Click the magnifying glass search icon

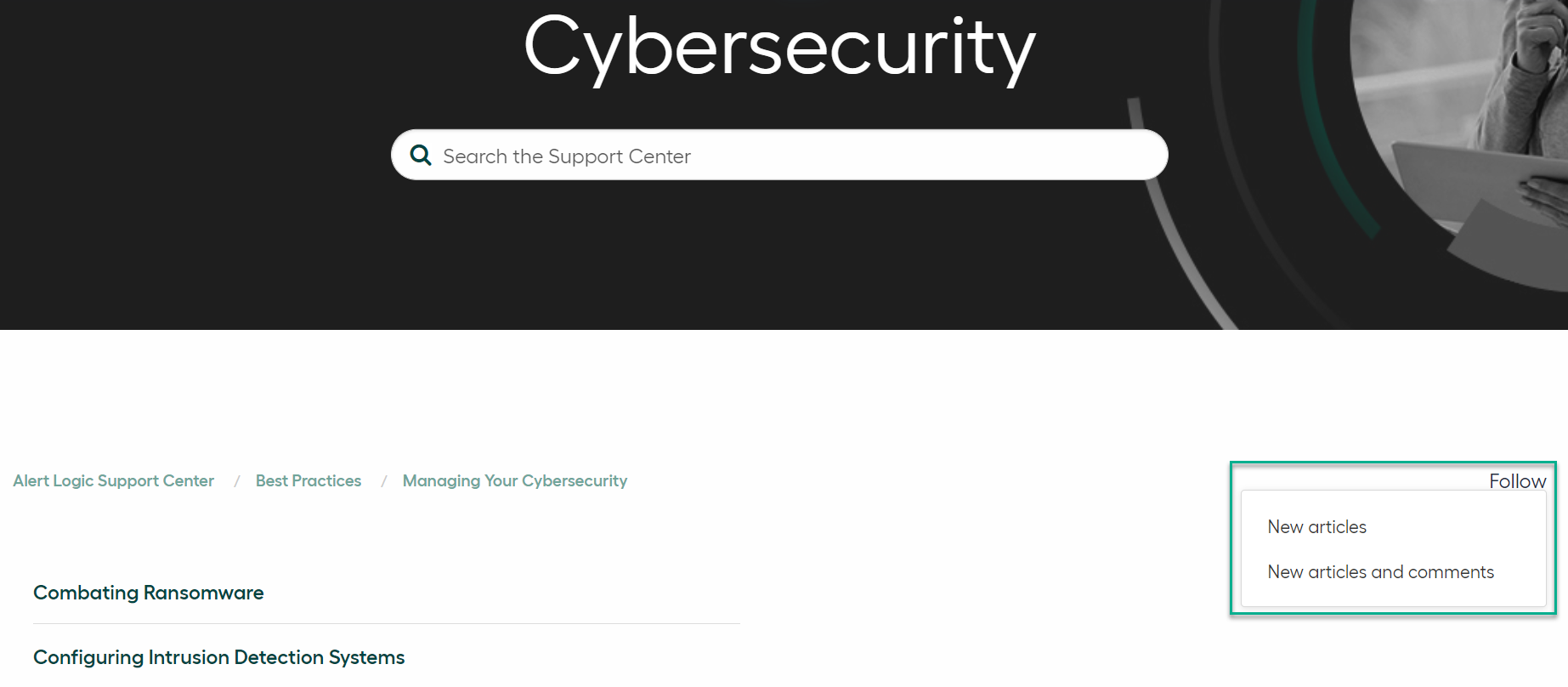click(421, 155)
